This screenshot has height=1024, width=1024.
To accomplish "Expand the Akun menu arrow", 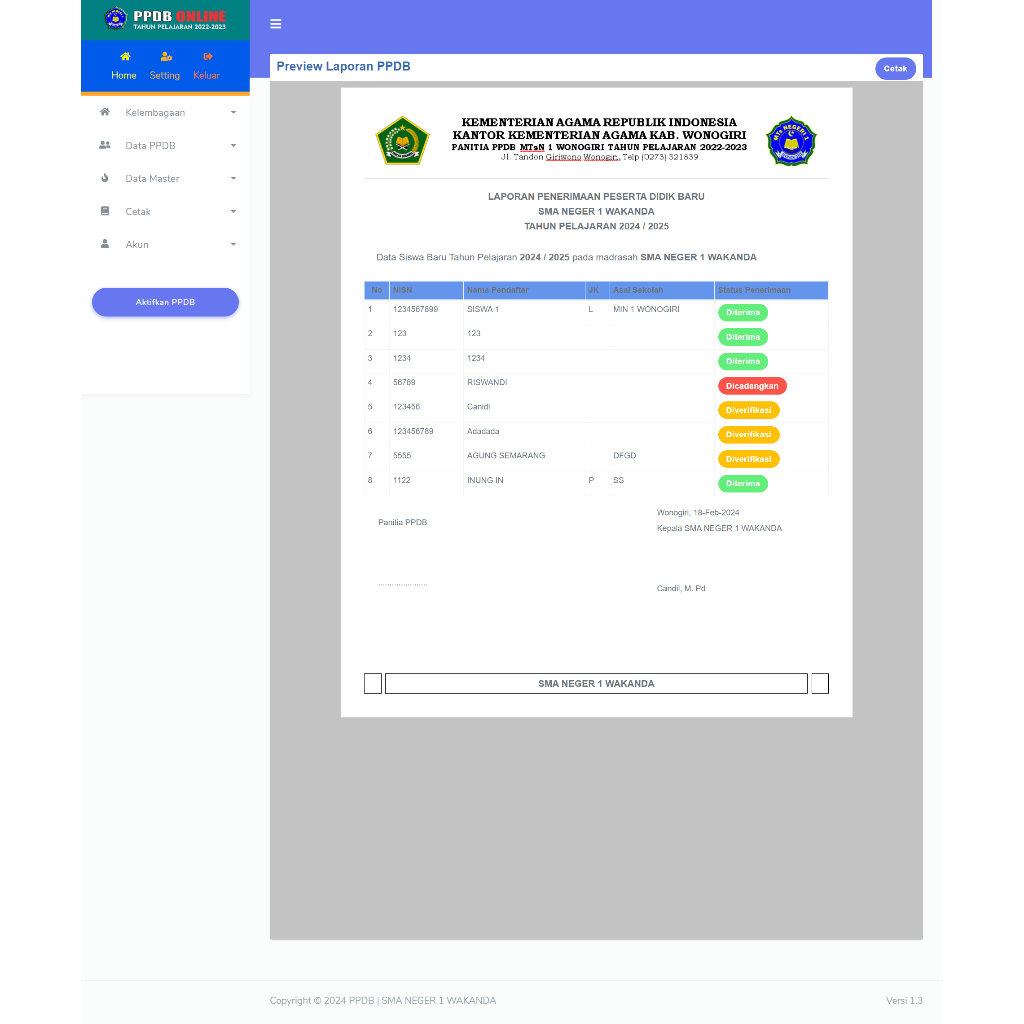I will click(233, 244).
